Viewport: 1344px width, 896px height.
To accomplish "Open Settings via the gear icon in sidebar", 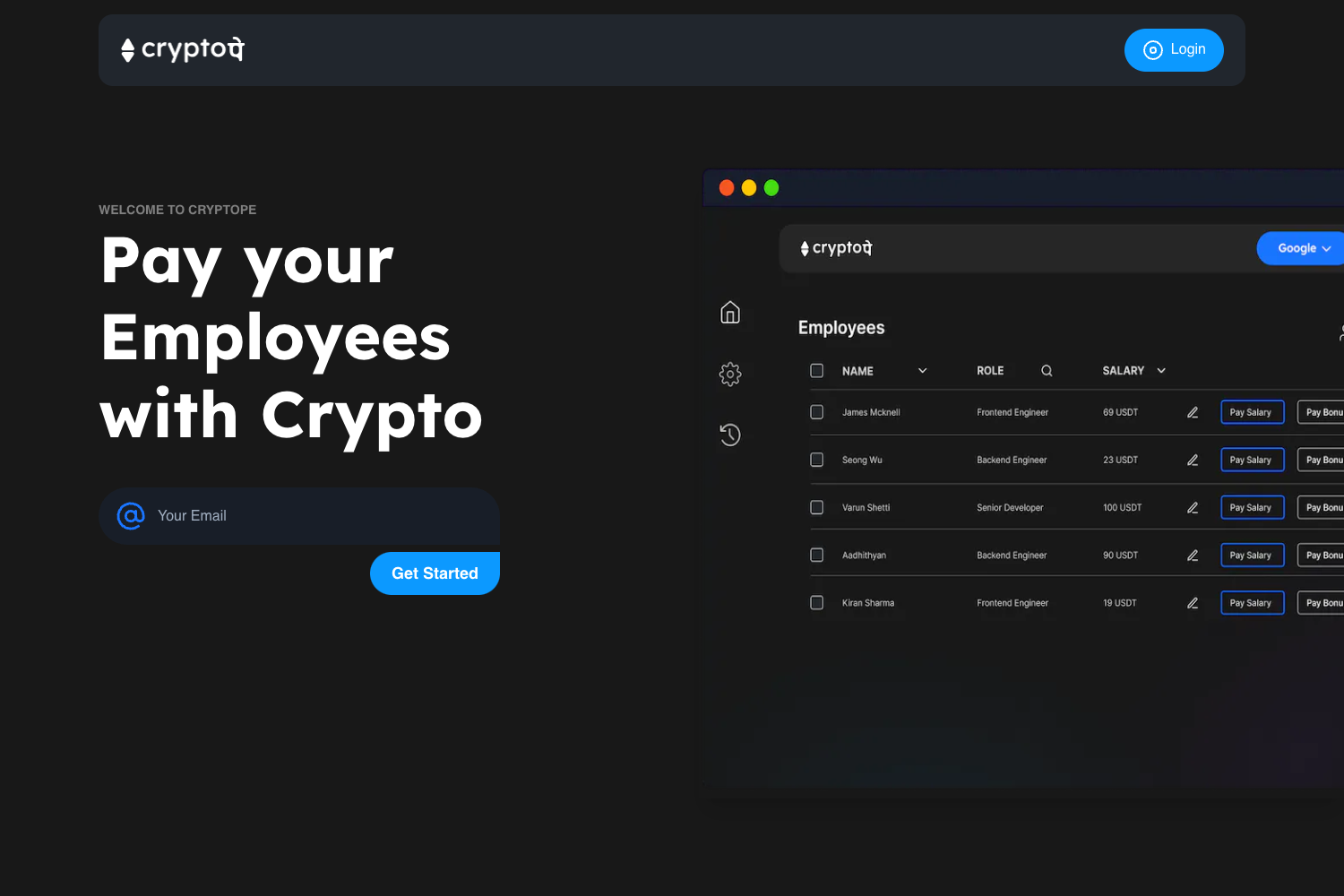I will [x=730, y=374].
